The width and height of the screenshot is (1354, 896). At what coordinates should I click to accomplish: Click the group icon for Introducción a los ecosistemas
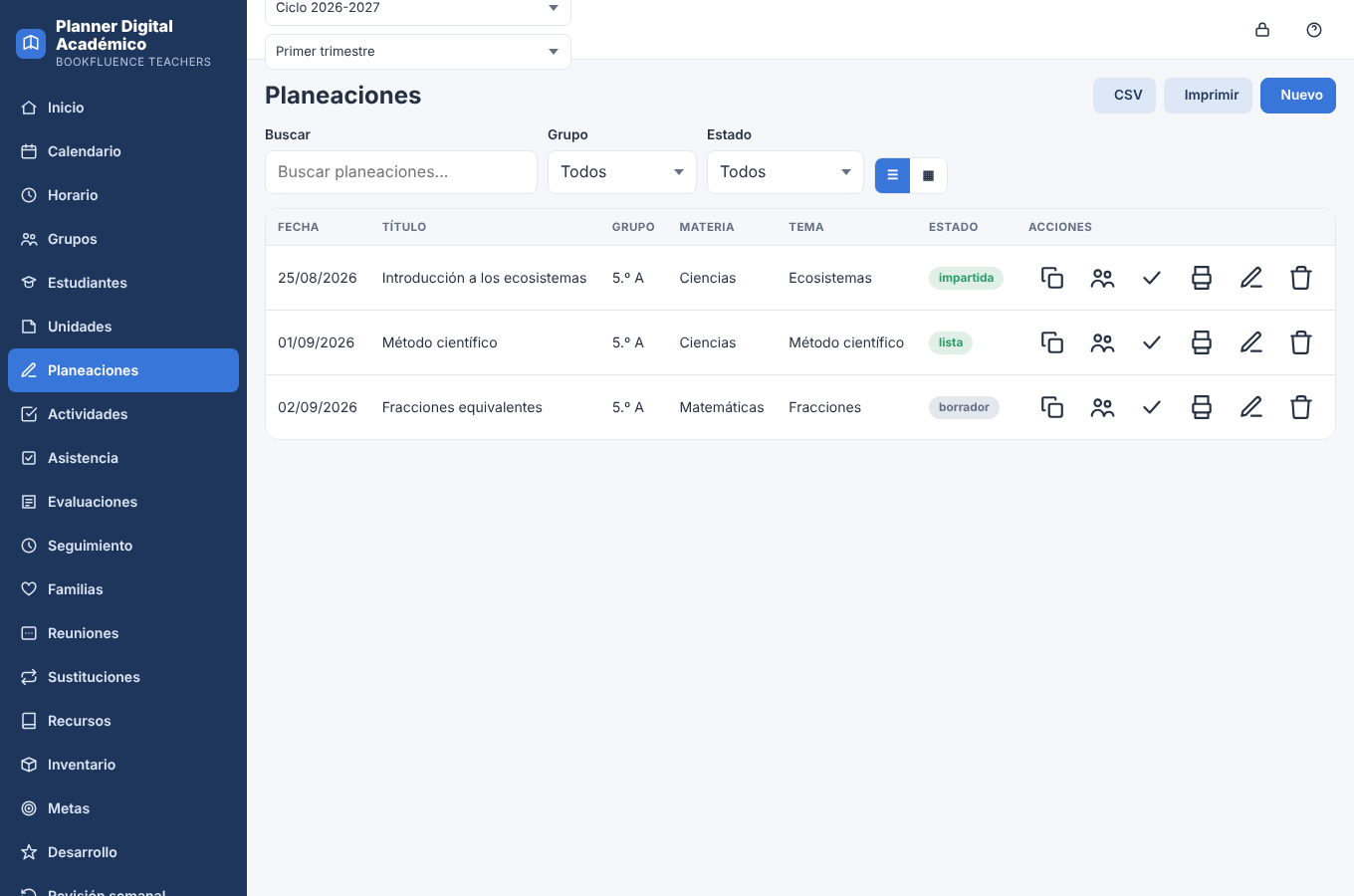pyautogui.click(x=1102, y=278)
